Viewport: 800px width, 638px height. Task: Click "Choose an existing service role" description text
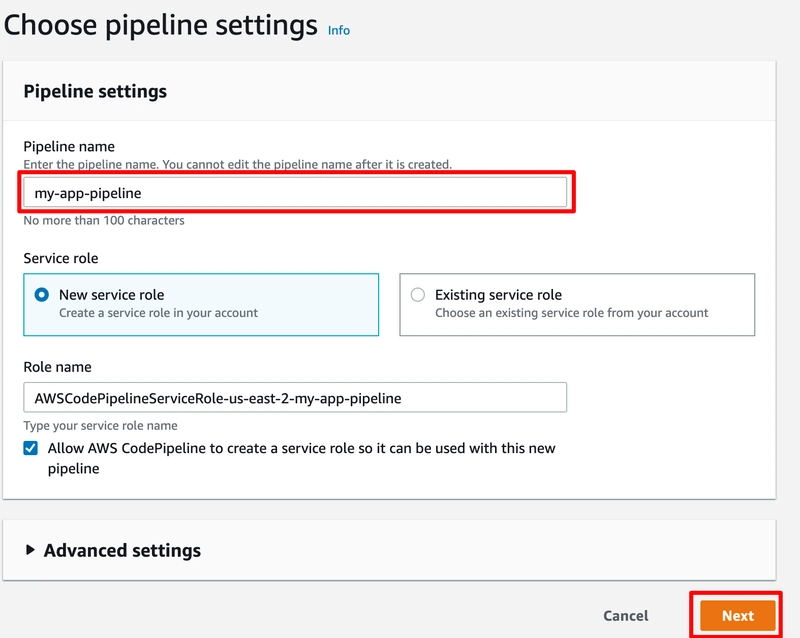pos(571,313)
